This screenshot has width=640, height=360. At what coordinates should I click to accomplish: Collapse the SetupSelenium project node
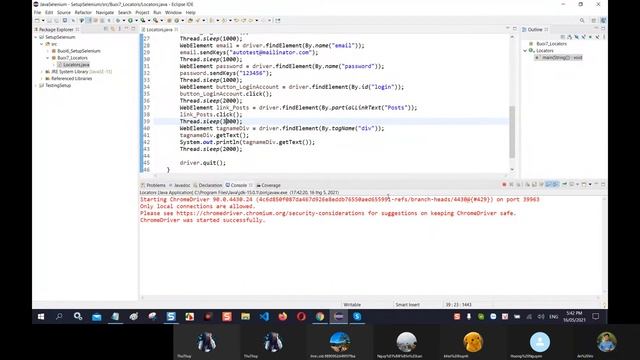click(36, 37)
